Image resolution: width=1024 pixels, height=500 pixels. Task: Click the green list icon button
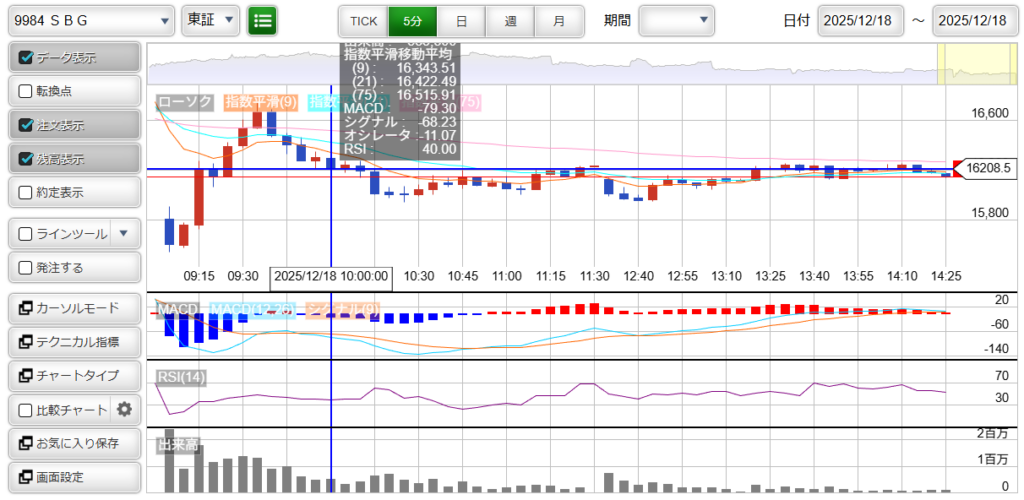click(x=263, y=20)
